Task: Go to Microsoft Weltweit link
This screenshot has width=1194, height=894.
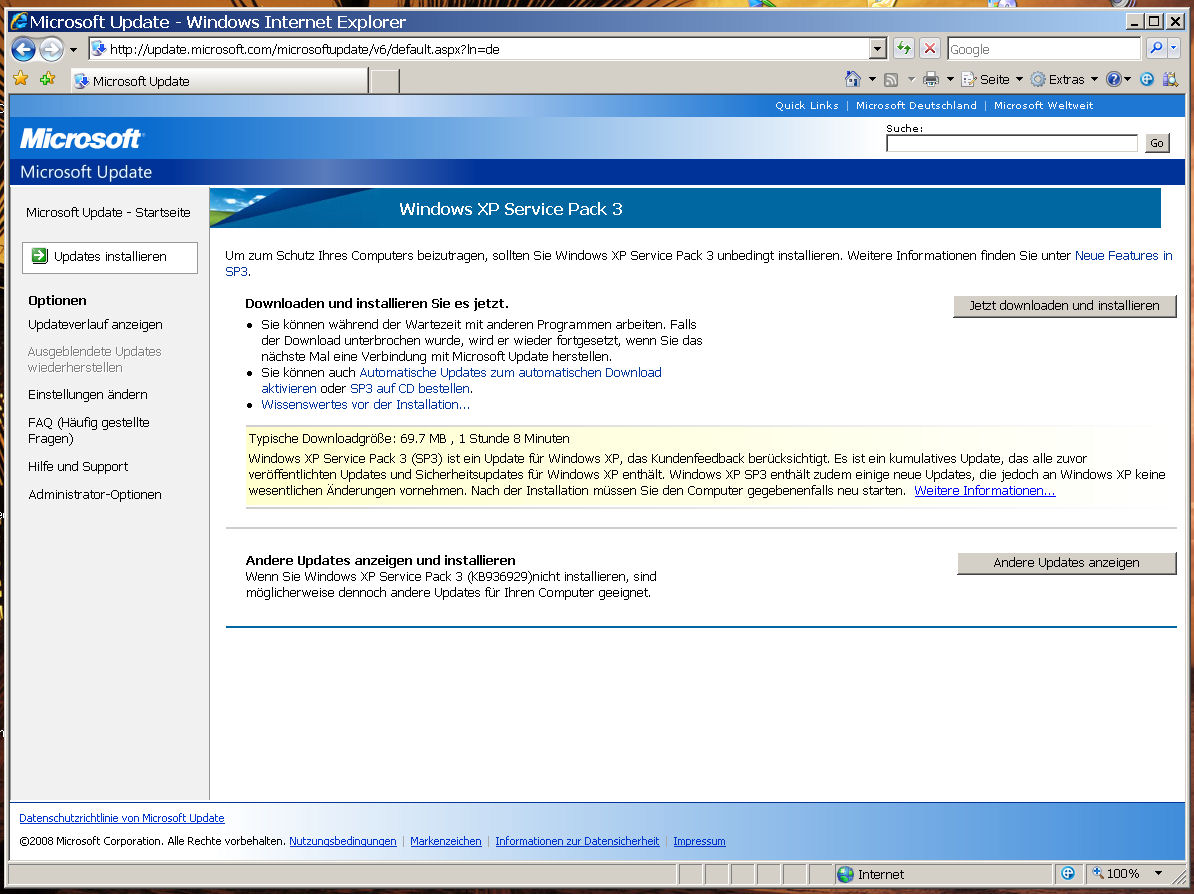Action: point(1043,105)
